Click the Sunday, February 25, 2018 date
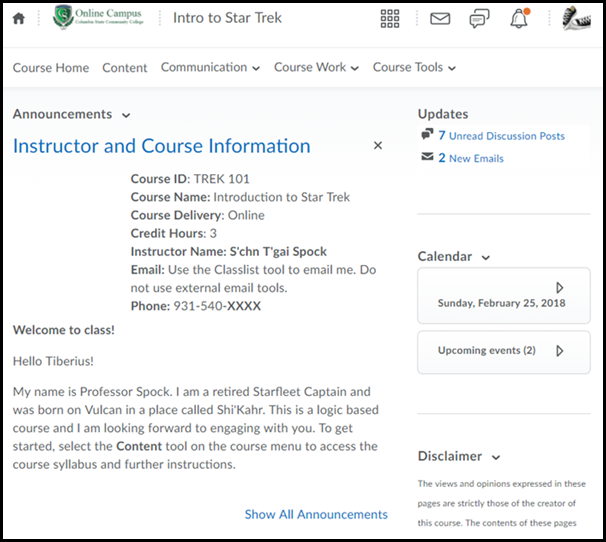 tap(501, 303)
